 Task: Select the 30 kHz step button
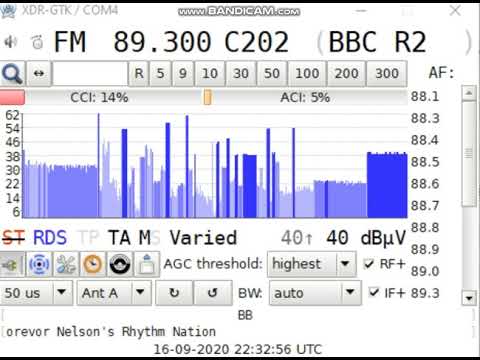241,73
